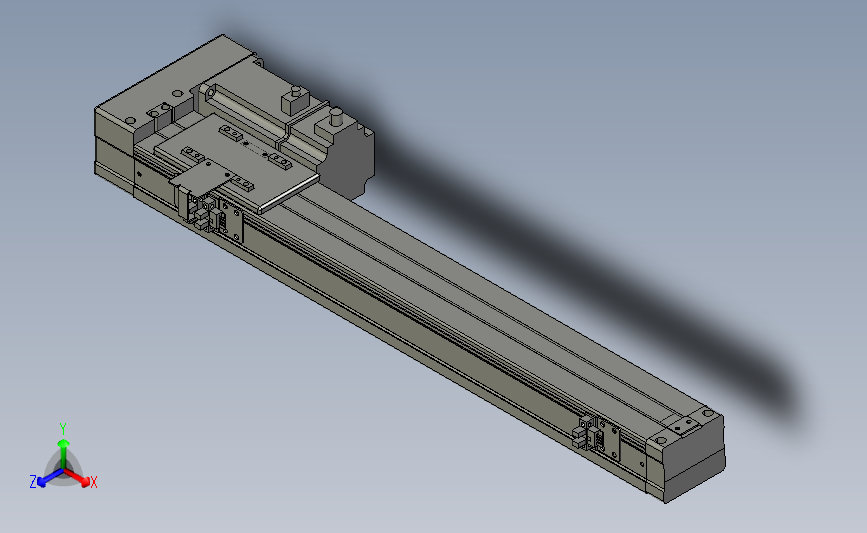
Task: Select the end cap block at the far rail end
Action: 686,453
